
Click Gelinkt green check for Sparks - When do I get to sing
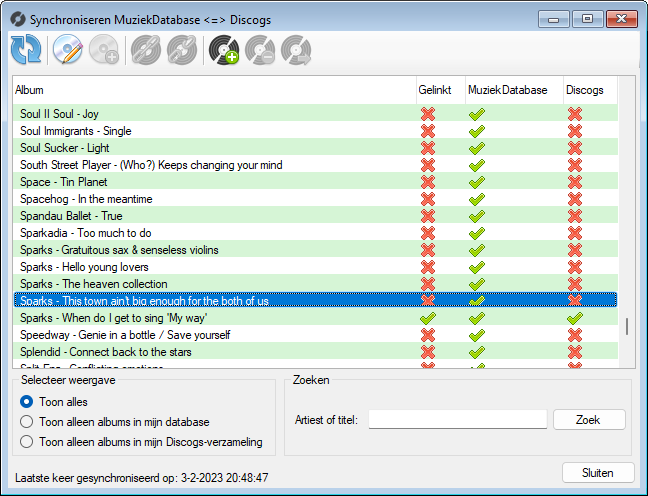(428, 318)
